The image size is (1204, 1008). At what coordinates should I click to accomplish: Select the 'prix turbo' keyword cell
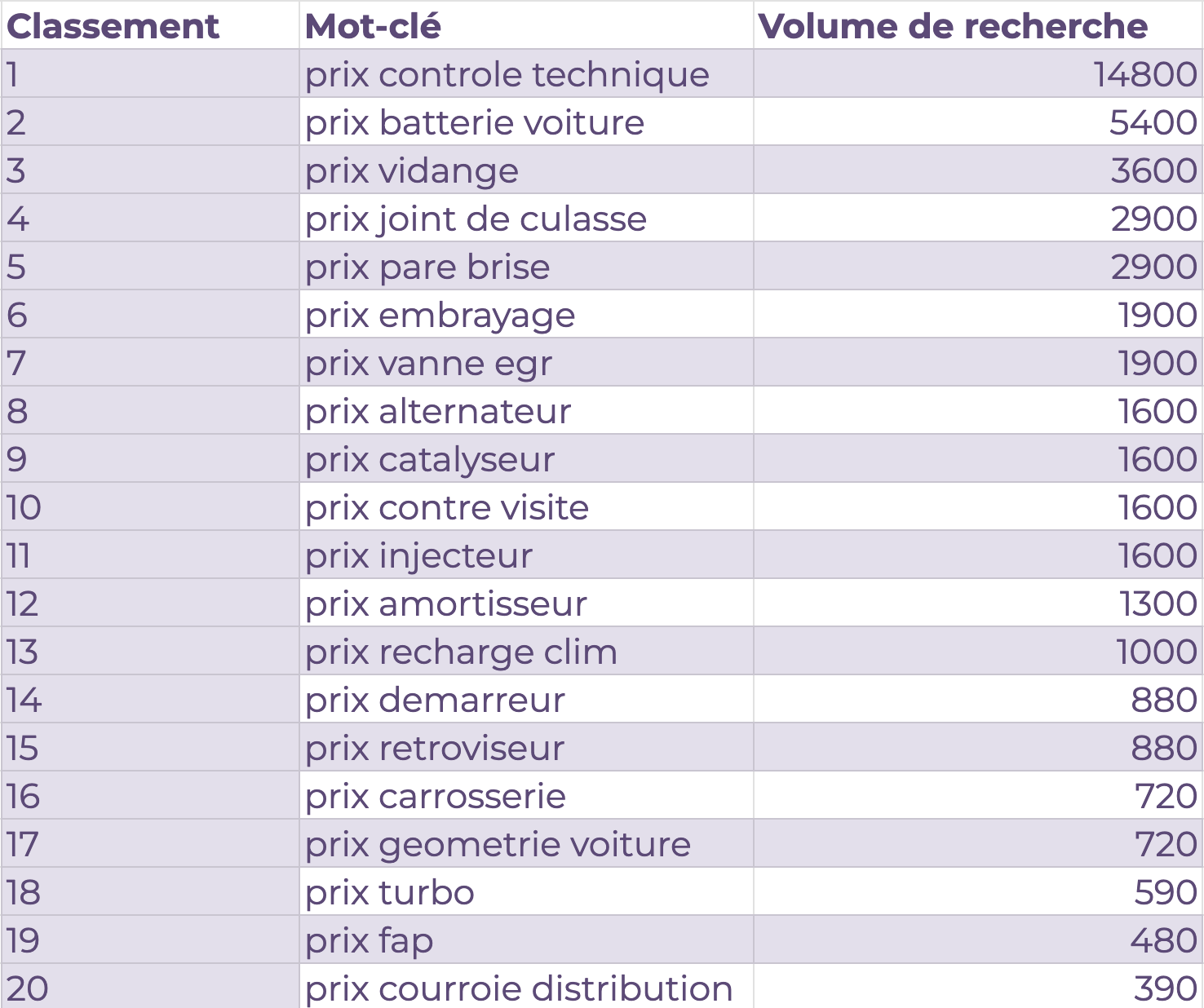pyautogui.click(x=390, y=892)
